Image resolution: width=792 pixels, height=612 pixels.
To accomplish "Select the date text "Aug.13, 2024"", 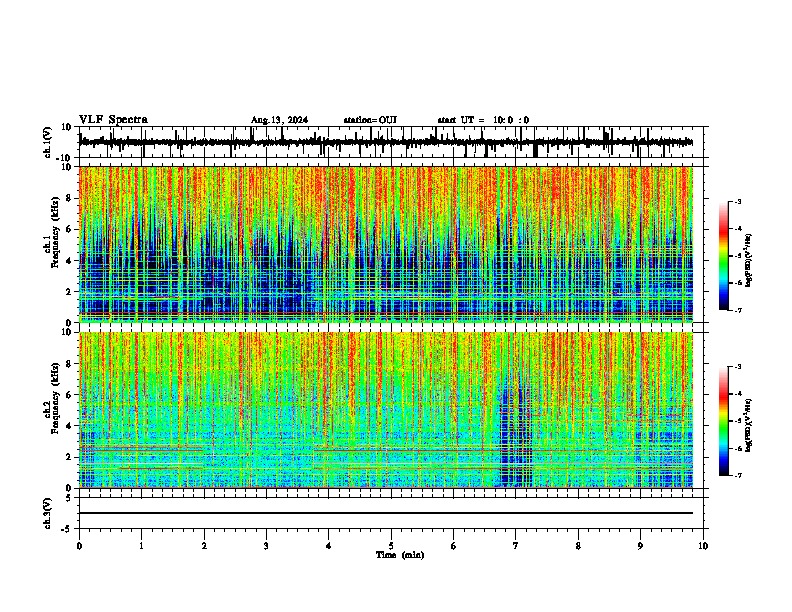I will point(279,120).
